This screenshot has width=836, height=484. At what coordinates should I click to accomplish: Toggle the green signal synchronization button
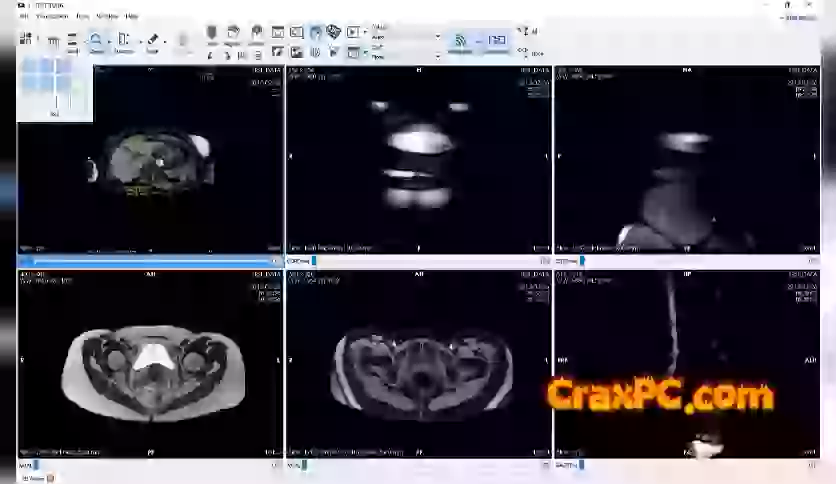coord(461,41)
